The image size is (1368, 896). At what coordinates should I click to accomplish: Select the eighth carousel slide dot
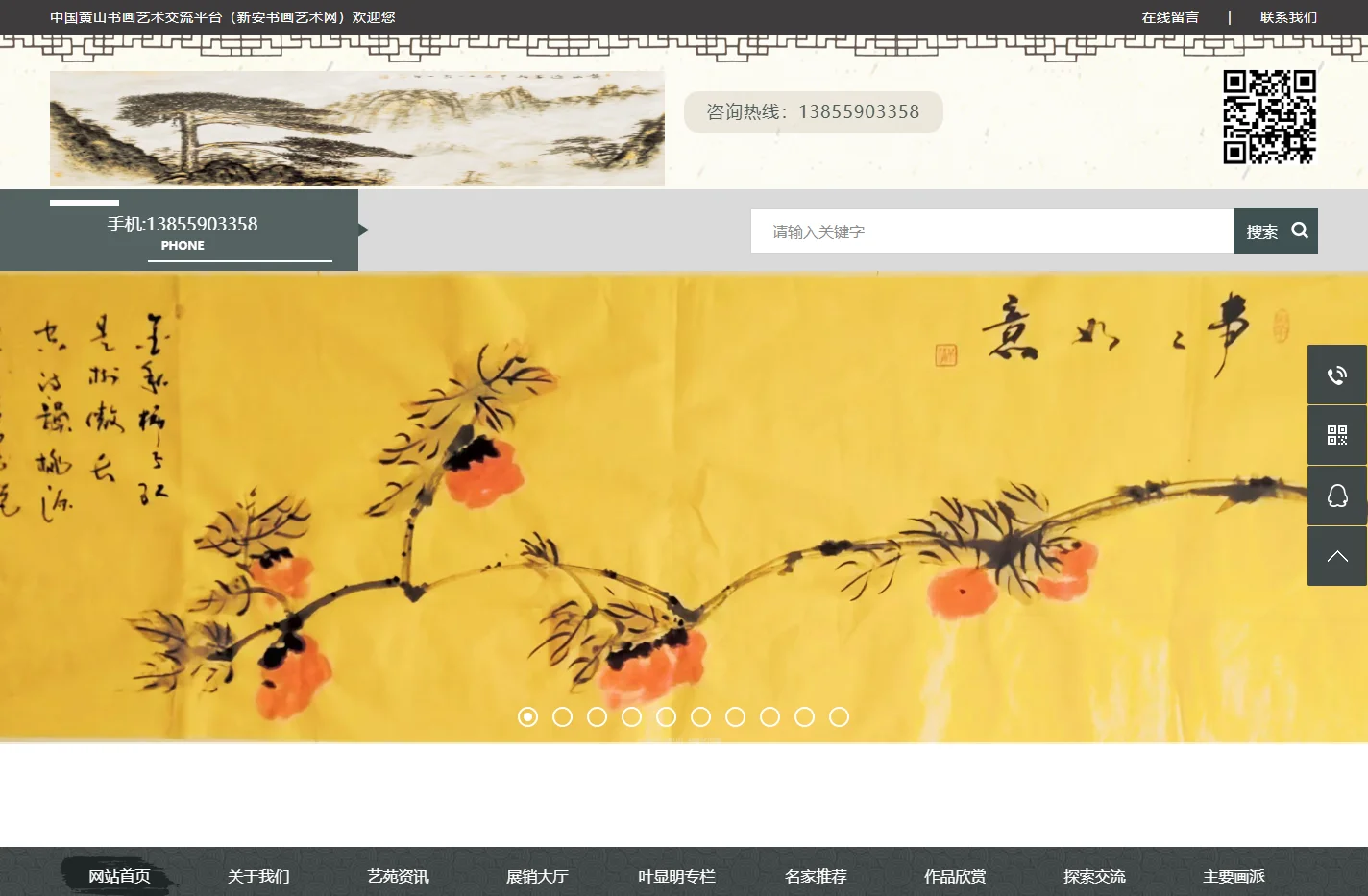point(770,717)
